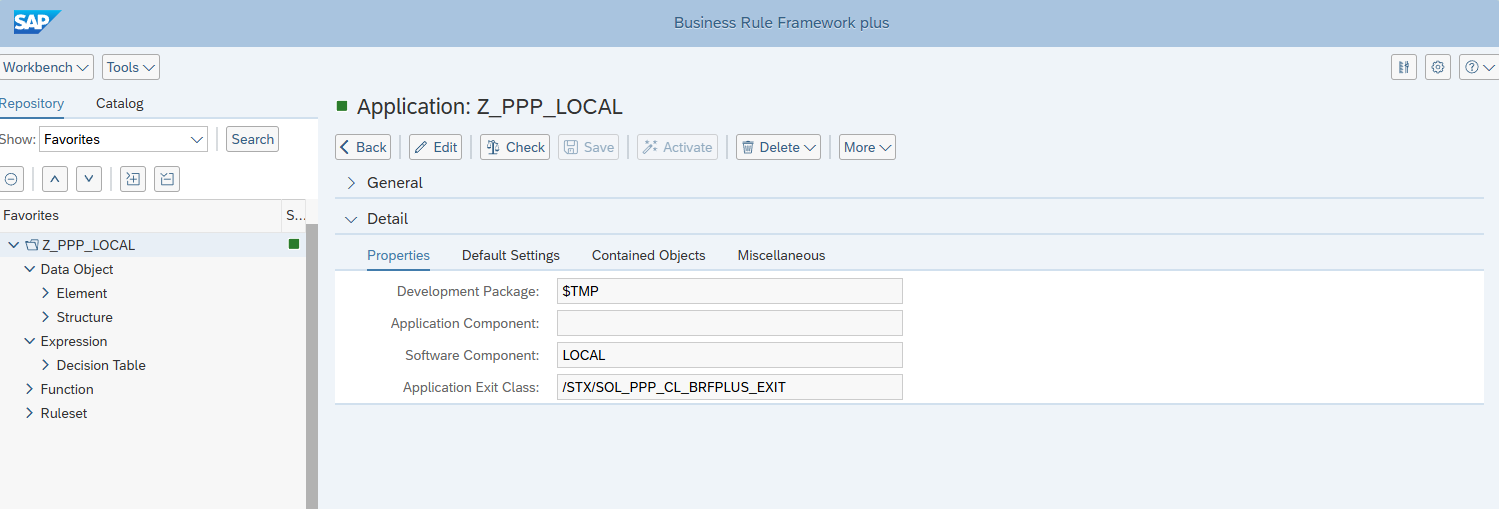Click the Edit button
This screenshot has width=1499, height=509.
(435, 147)
